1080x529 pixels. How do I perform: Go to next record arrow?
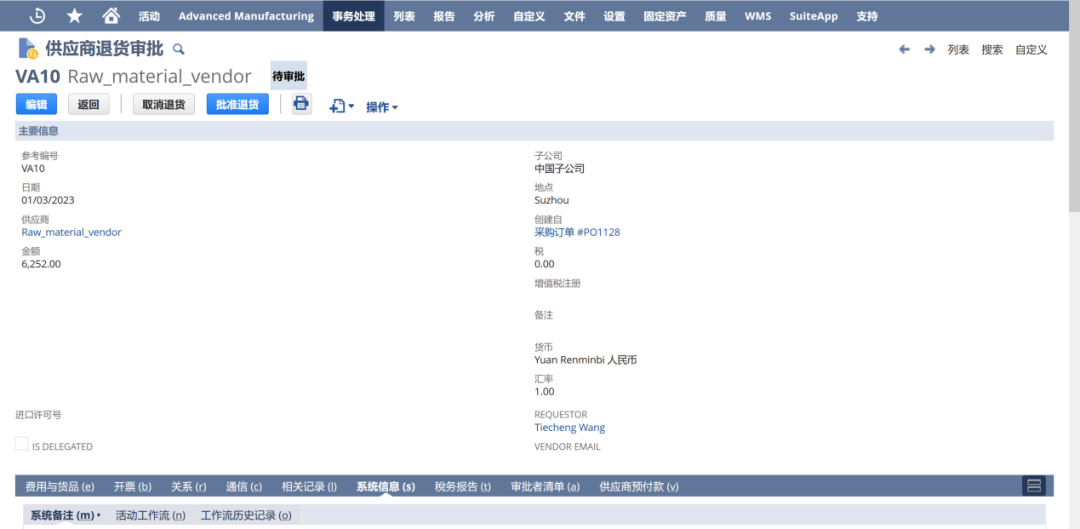click(929, 50)
